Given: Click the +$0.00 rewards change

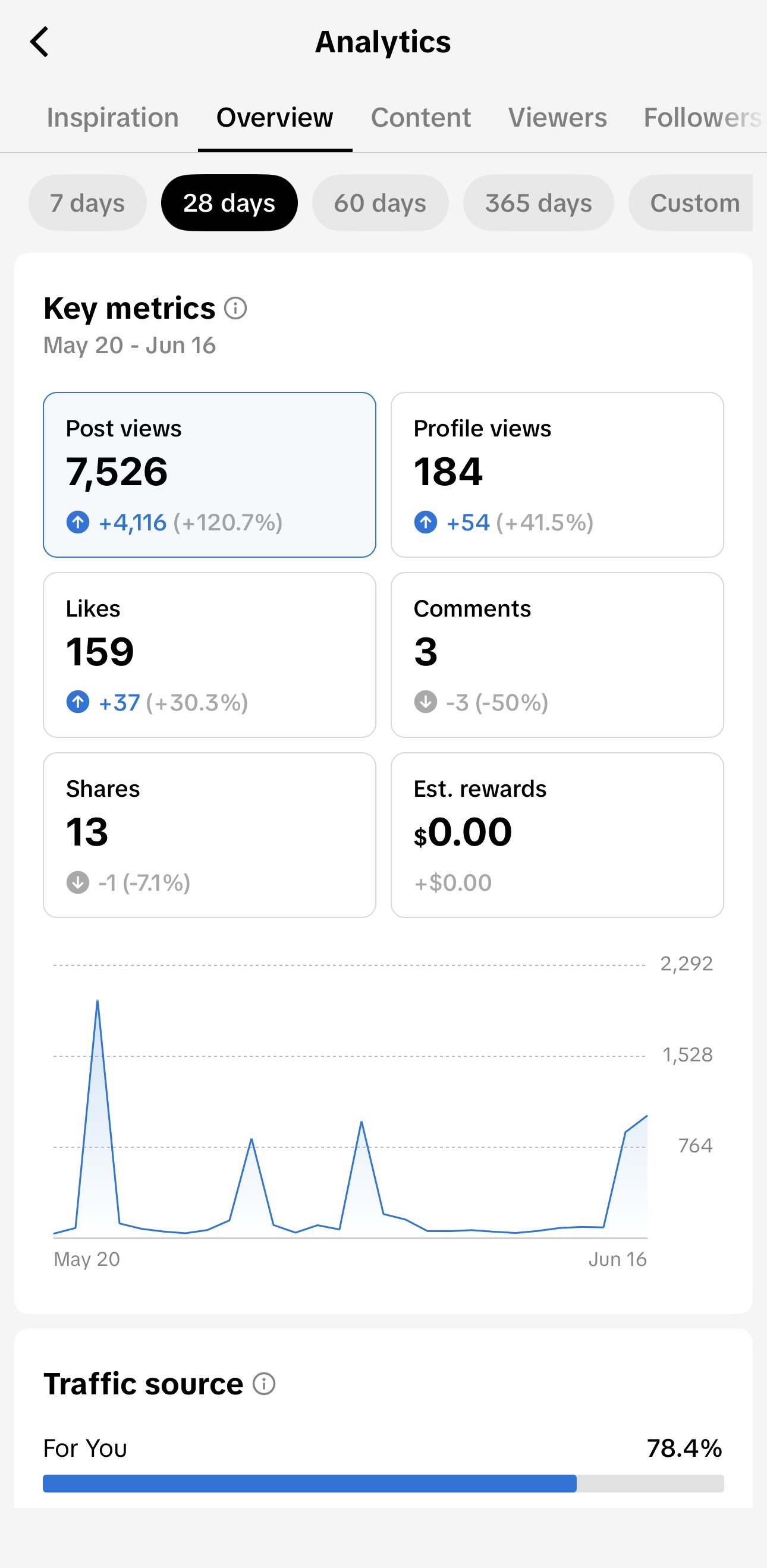Looking at the screenshot, I should (x=453, y=882).
